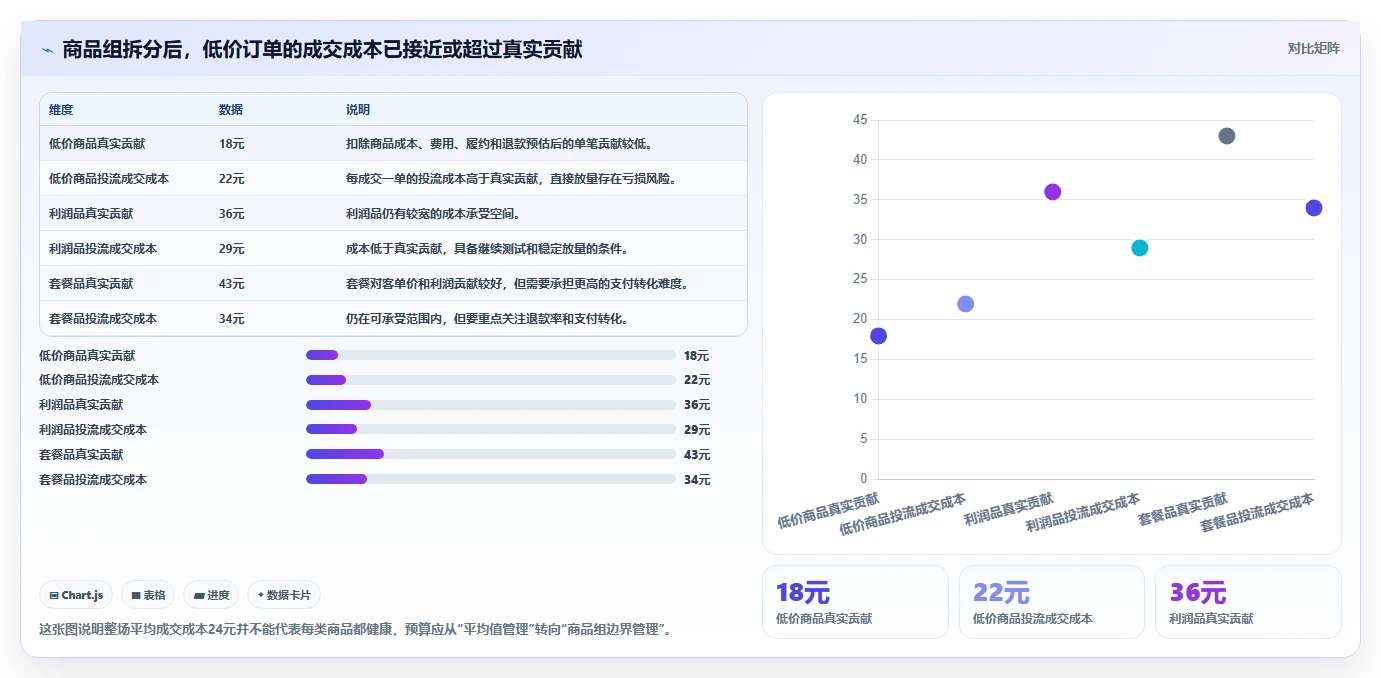This screenshot has width=1381, height=678.
Task: Click the 数据 column header
Action: pyautogui.click(x=231, y=110)
